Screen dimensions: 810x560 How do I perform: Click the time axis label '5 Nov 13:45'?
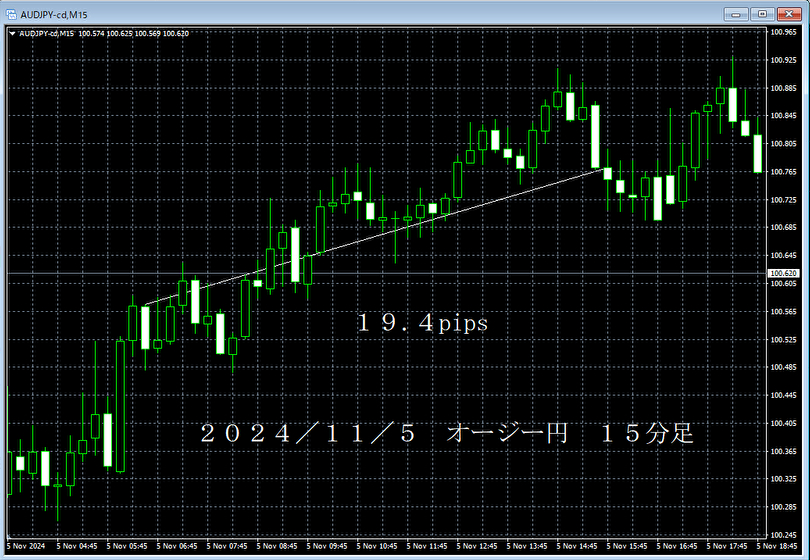527,546
